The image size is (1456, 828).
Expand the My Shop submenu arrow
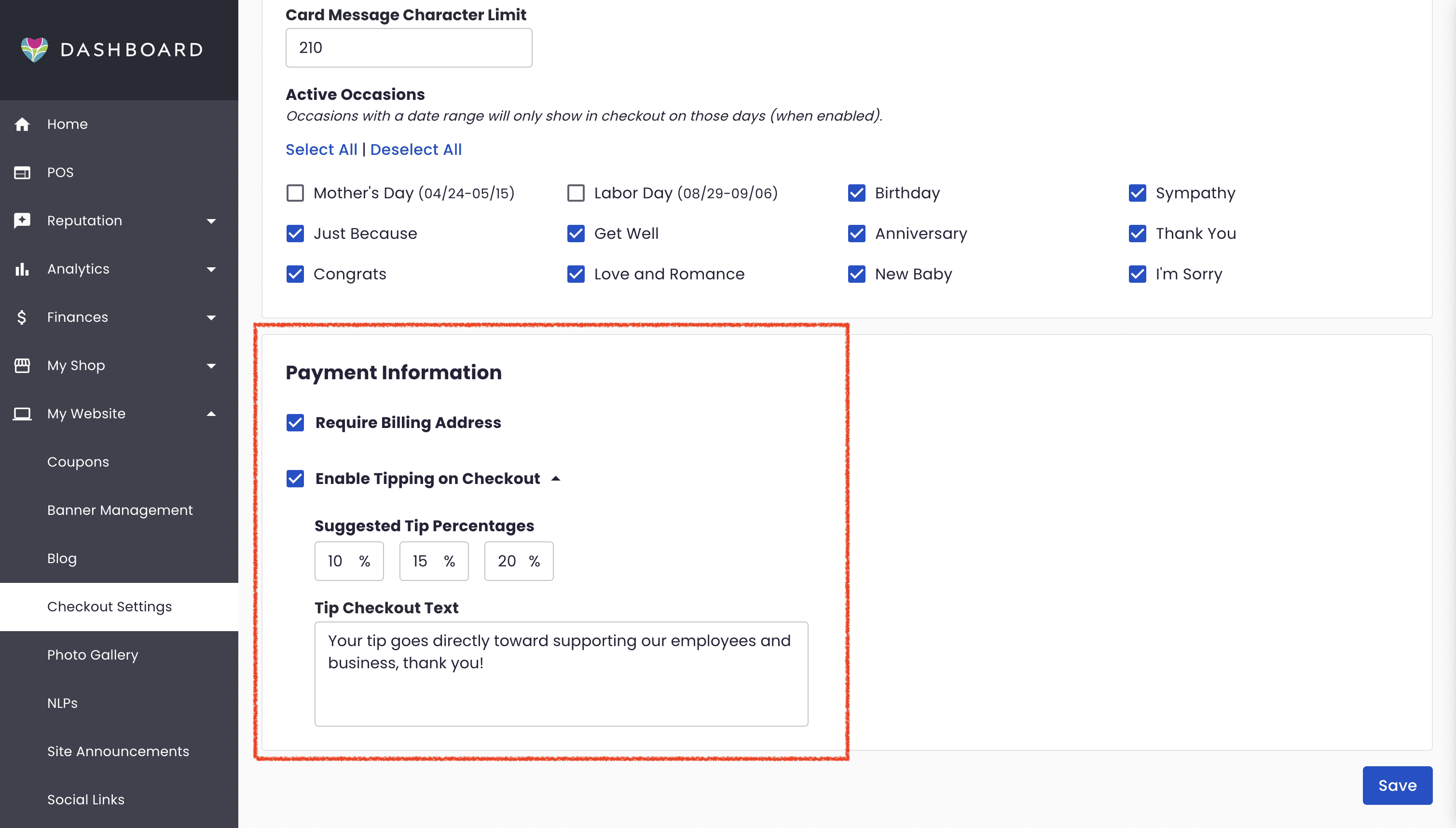point(211,366)
